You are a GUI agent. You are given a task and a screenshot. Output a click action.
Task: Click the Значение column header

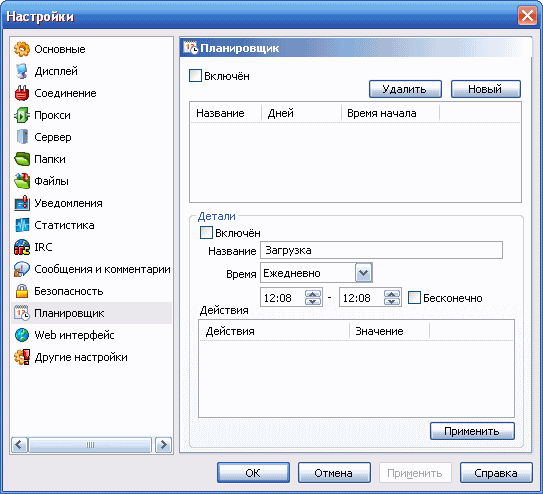(390, 331)
